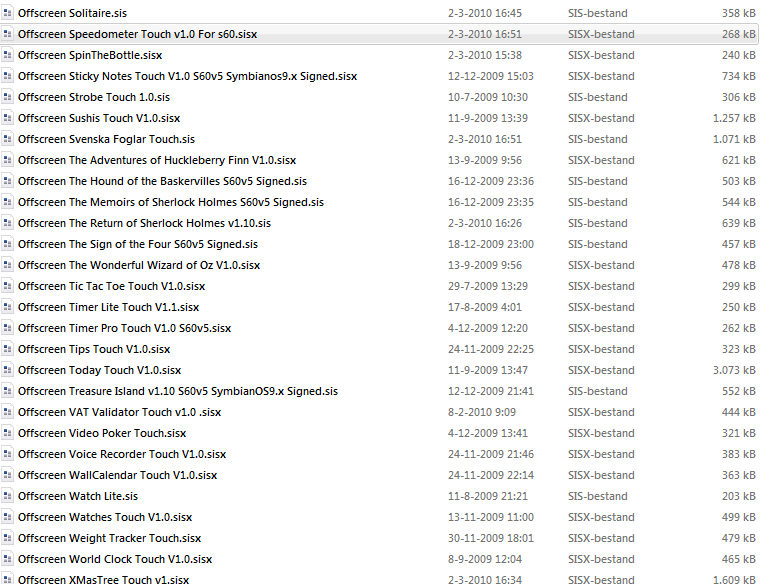Image resolution: width=770 pixels, height=584 pixels.
Task: Click the icon next to The Sign of the Four
Action: pyautogui.click(x=7, y=245)
